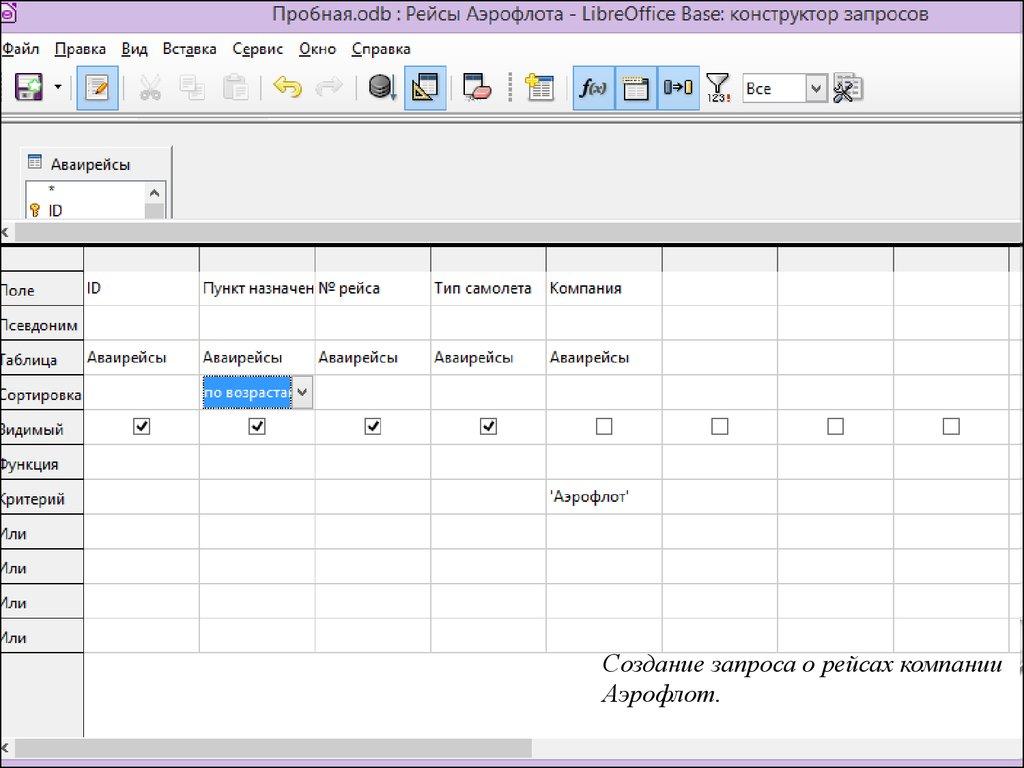Click the Undo arrow icon
Image resolution: width=1024 pixels, height=768 pixels.
click(287, 88)
